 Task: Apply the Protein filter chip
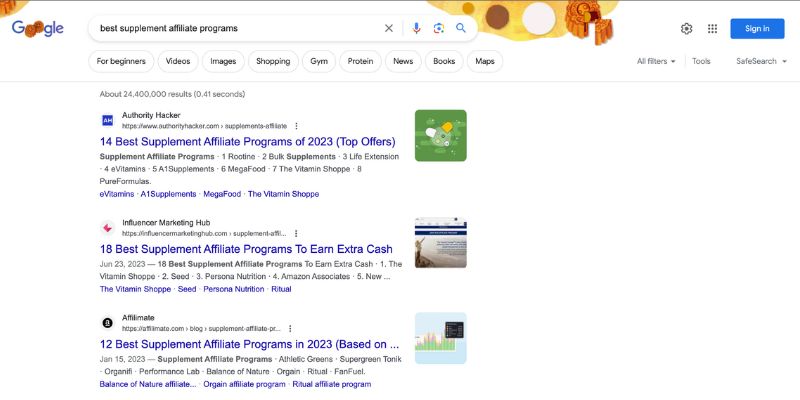click(360, 61)
